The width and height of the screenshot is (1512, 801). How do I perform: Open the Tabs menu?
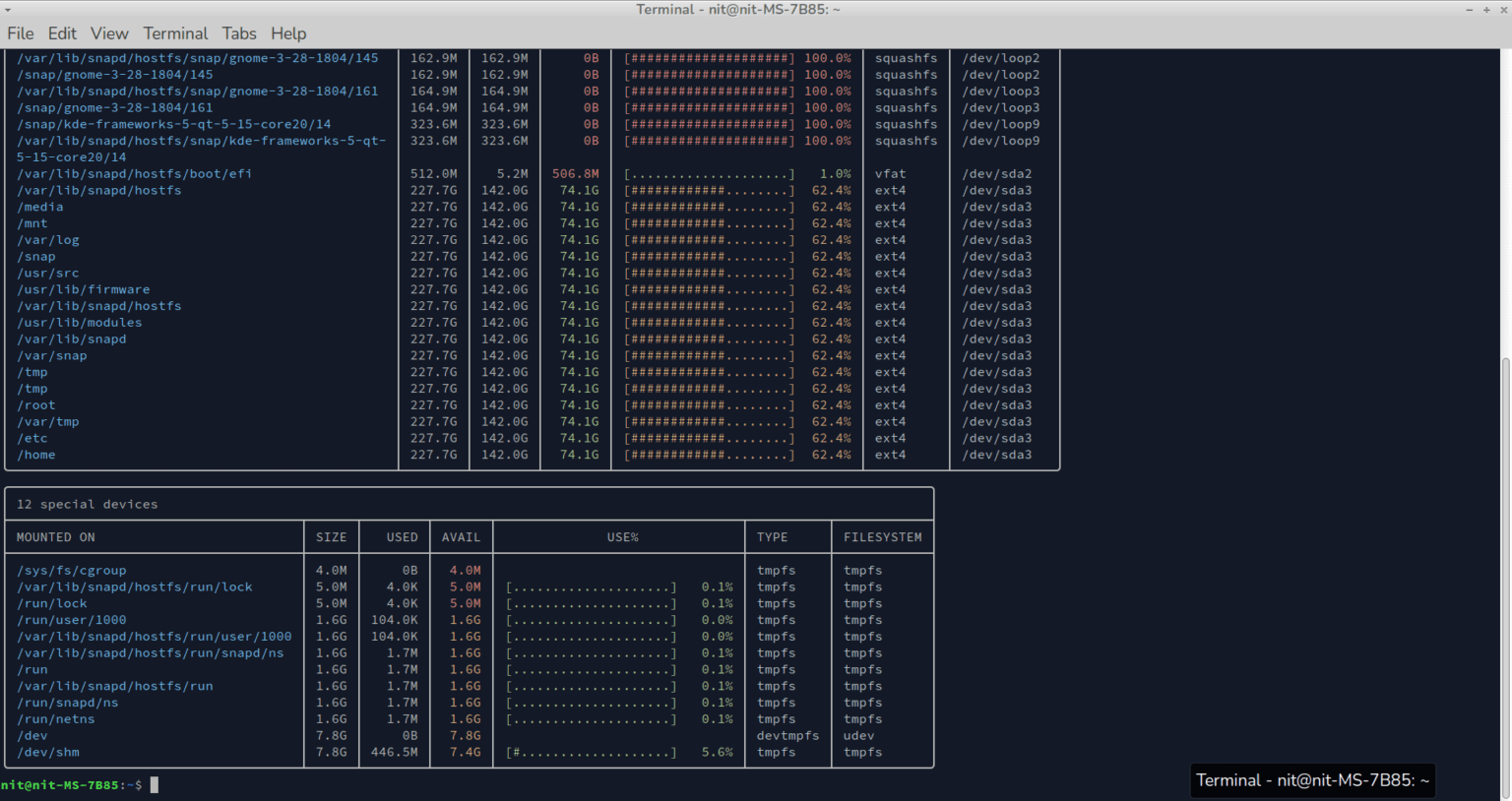[x=238, y=32]
